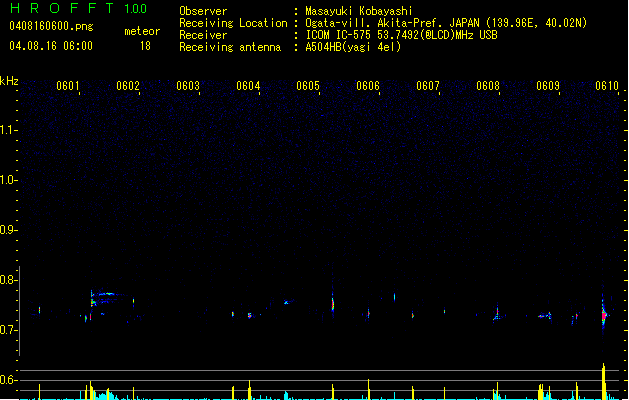This screenshot has width=629, height=400.
Task: Click the 'Receiving Location' label
Action: point(233,23)
